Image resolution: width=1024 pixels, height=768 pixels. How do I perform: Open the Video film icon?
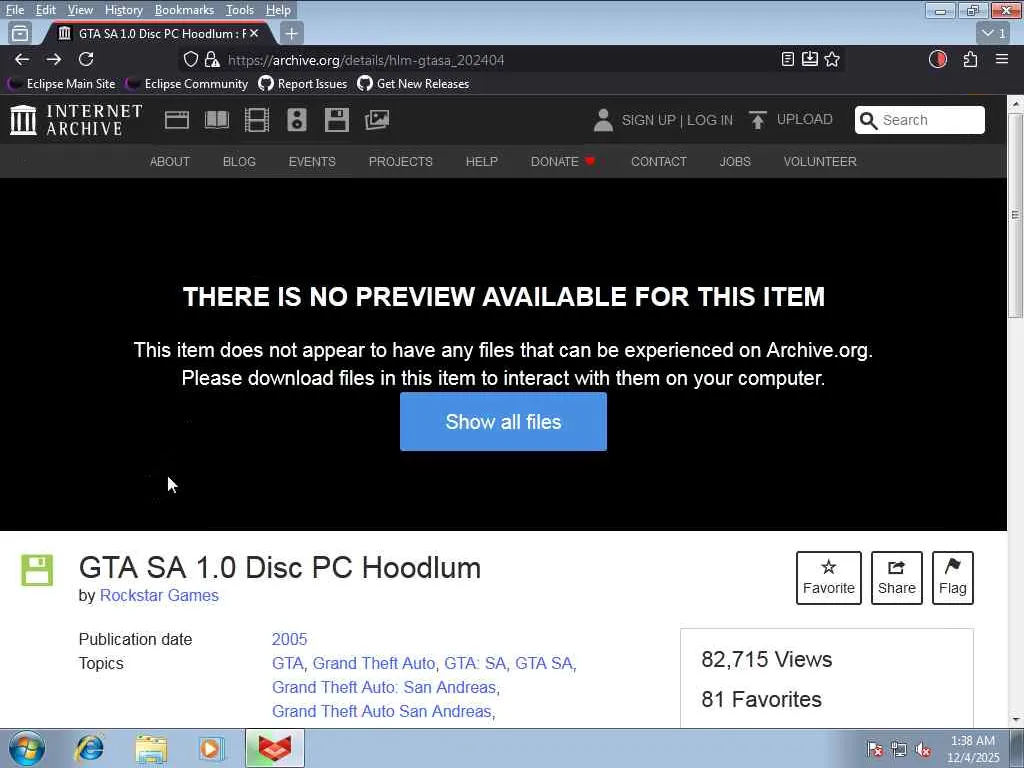click(257, 120)
